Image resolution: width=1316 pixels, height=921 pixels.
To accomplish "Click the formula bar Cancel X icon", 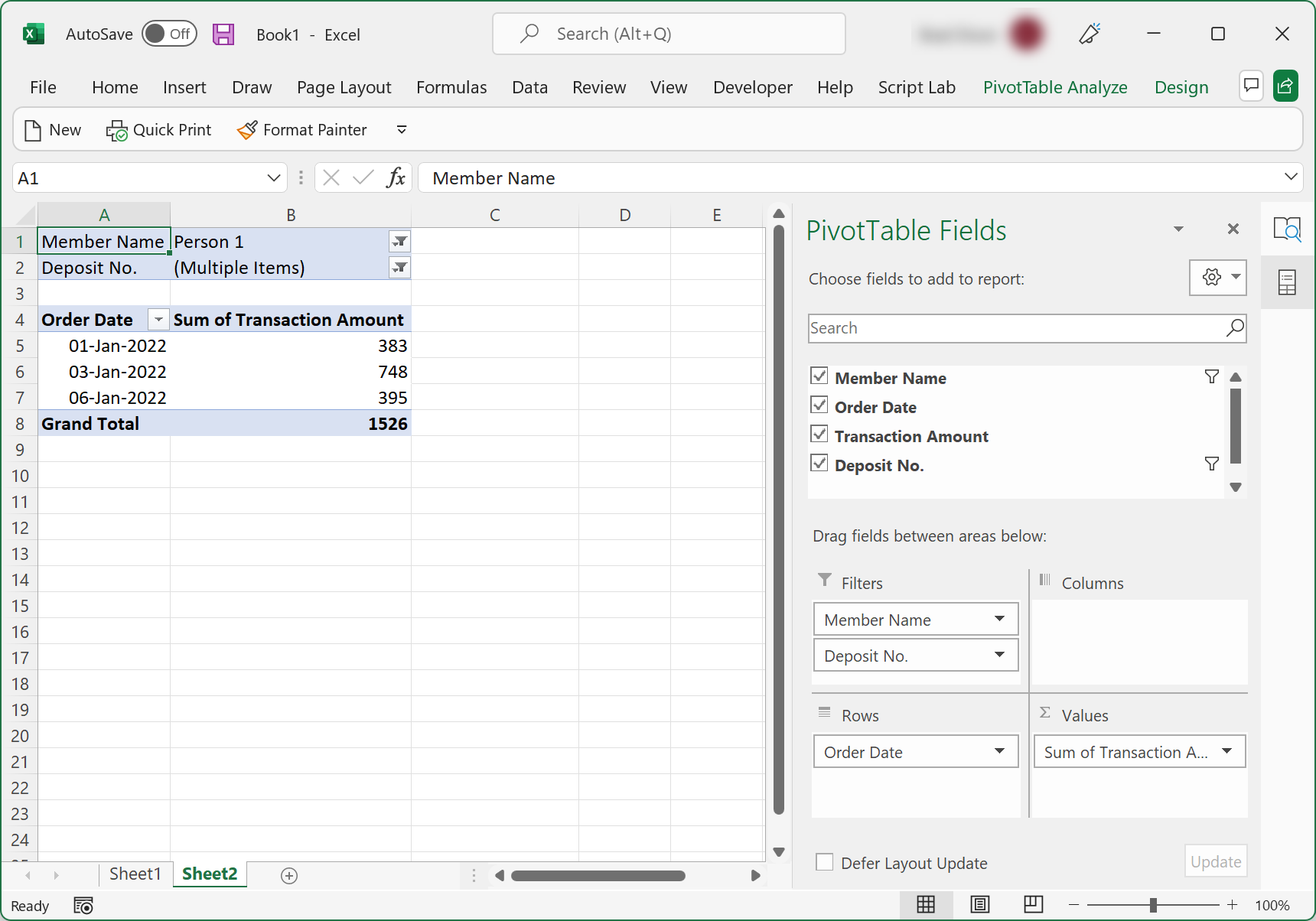I will 331,178.
